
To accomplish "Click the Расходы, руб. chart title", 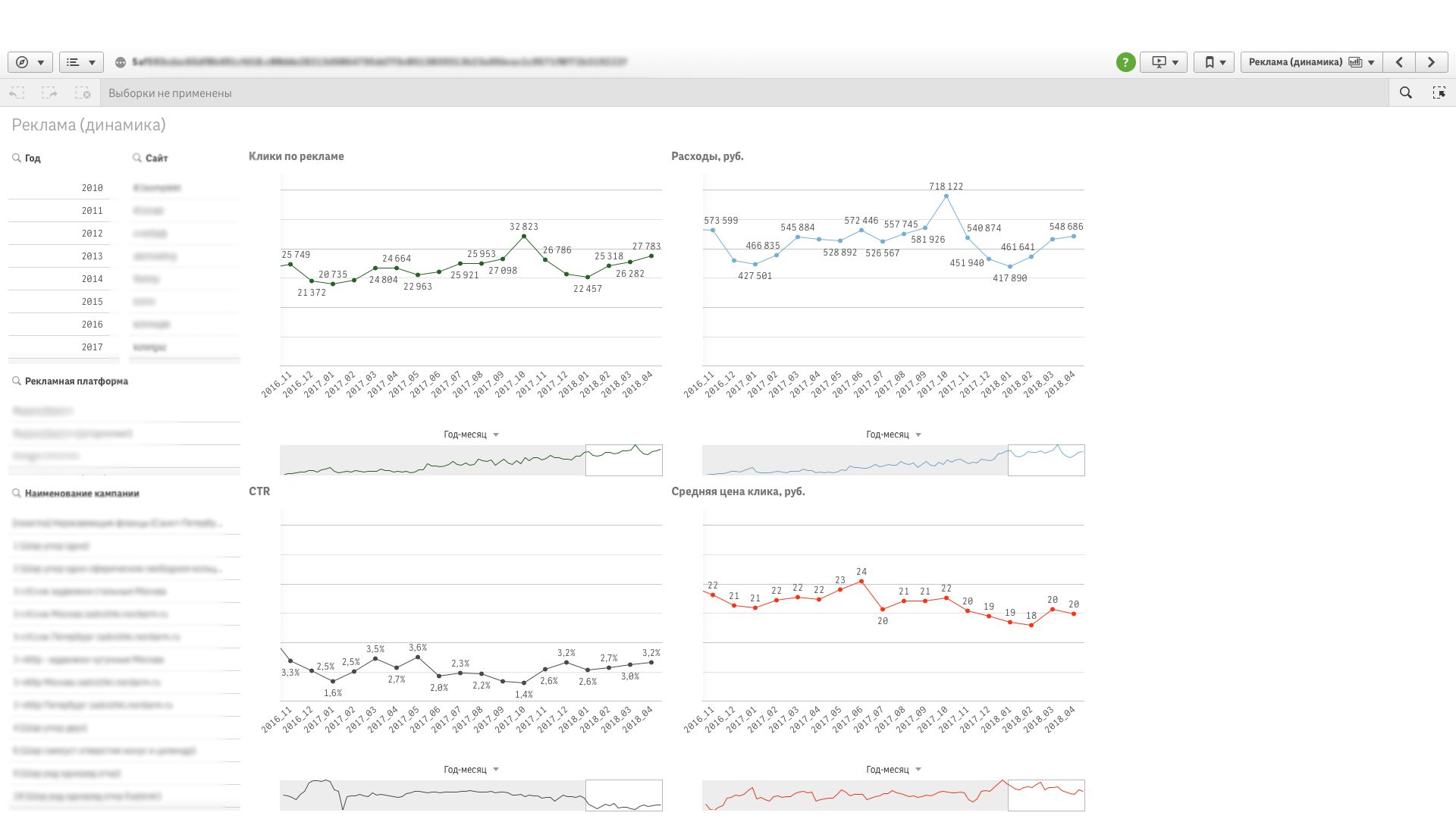I will coord(708,156).
